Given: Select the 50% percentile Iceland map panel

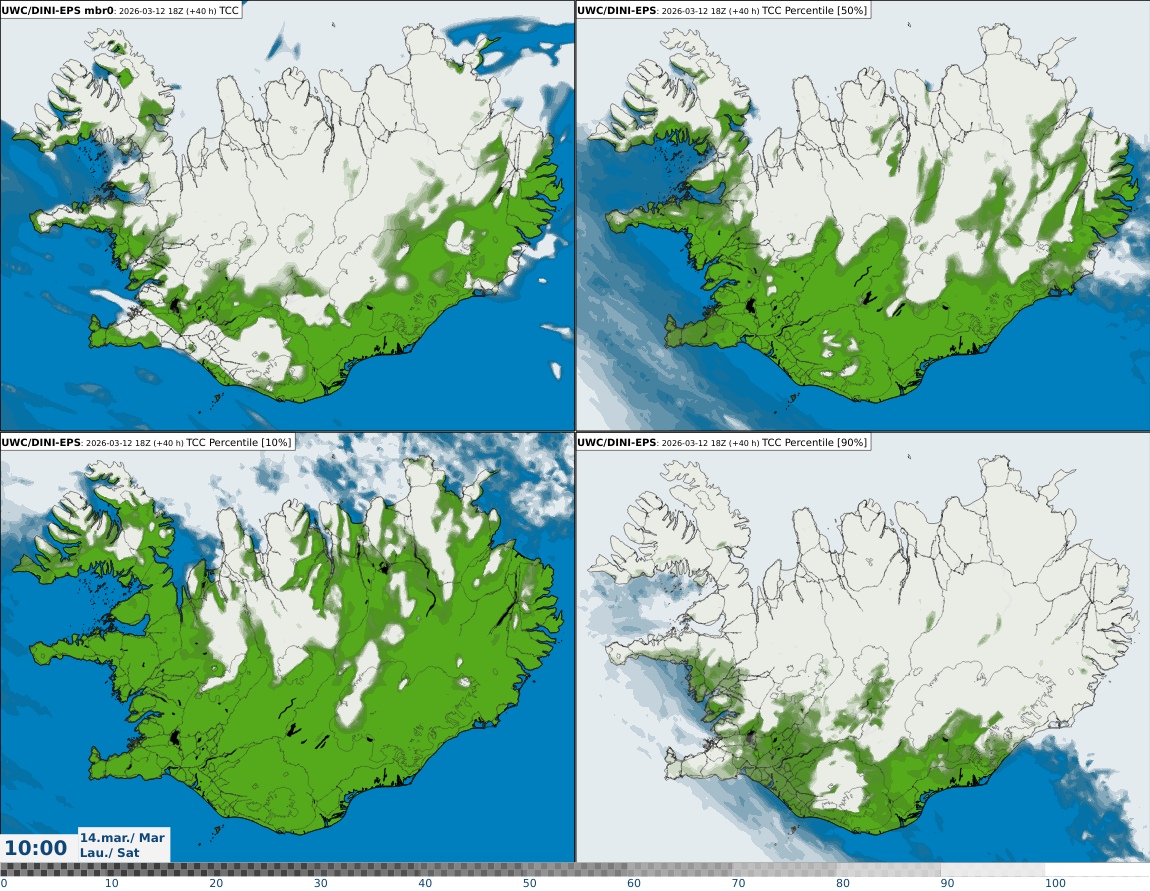Looking at the screenshot, I should (863, 216).
